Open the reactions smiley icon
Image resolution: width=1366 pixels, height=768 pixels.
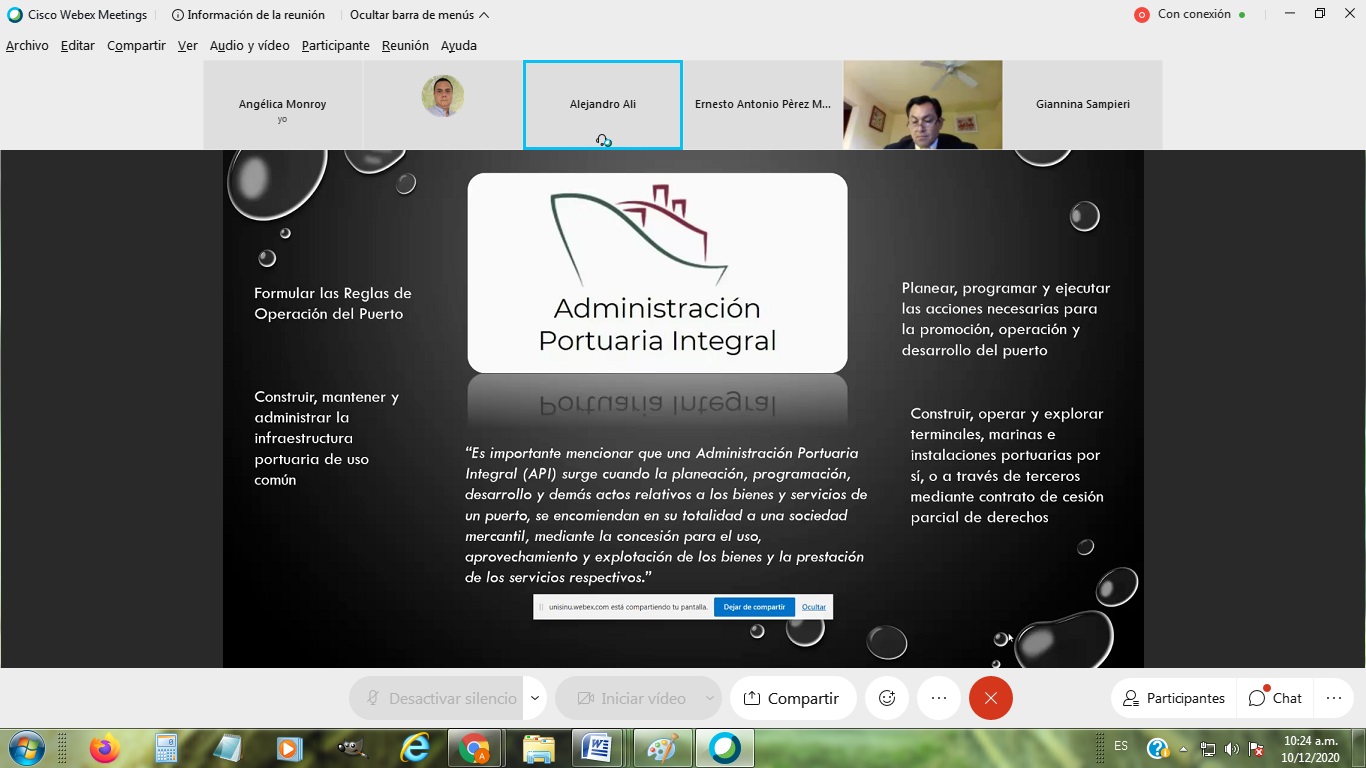coord(887,698)
